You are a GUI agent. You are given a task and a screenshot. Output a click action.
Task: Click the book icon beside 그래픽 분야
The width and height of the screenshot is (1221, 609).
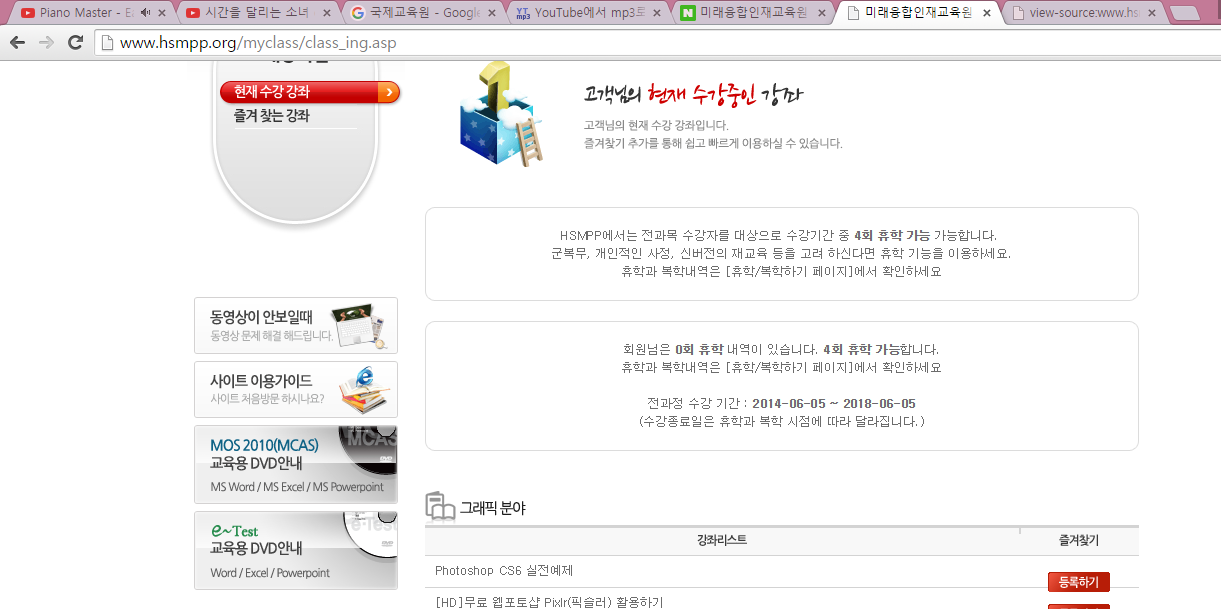coord(440,507)
